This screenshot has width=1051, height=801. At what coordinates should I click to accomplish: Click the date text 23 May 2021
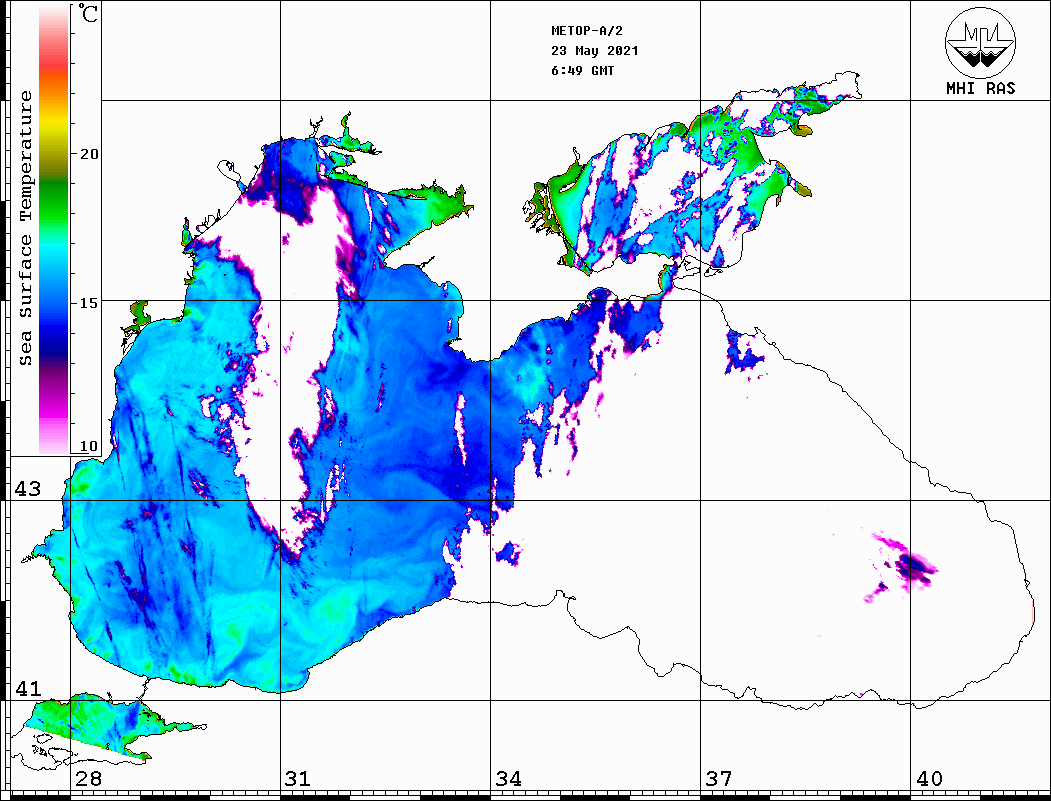point(595,51)
